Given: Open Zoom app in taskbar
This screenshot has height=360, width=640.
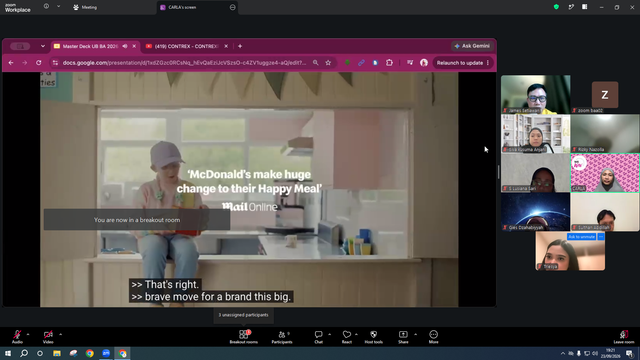Looking at the screenshot, I should tap(106, 353).
